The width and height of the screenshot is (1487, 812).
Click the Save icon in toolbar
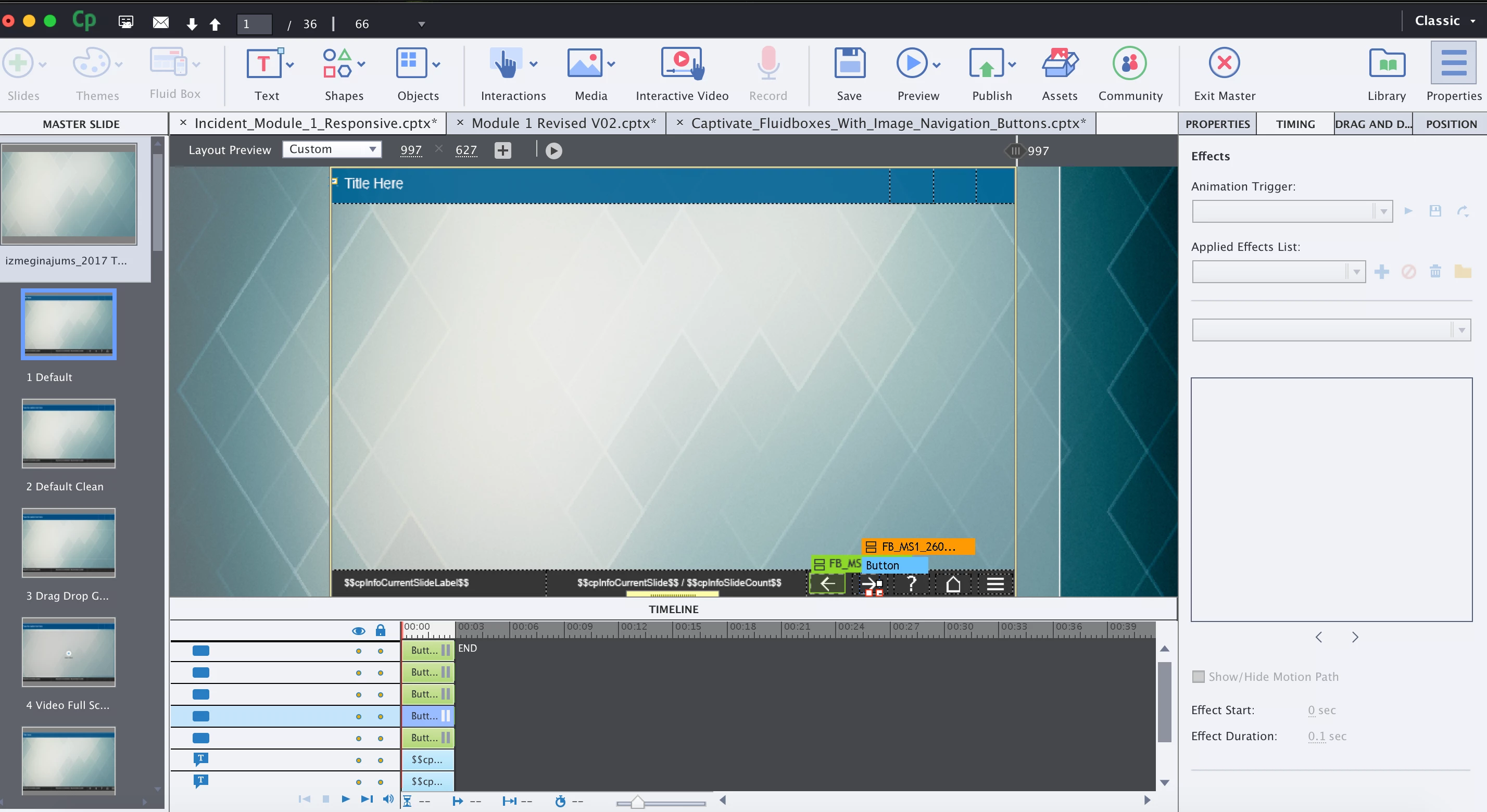click(x=849, y=64)
